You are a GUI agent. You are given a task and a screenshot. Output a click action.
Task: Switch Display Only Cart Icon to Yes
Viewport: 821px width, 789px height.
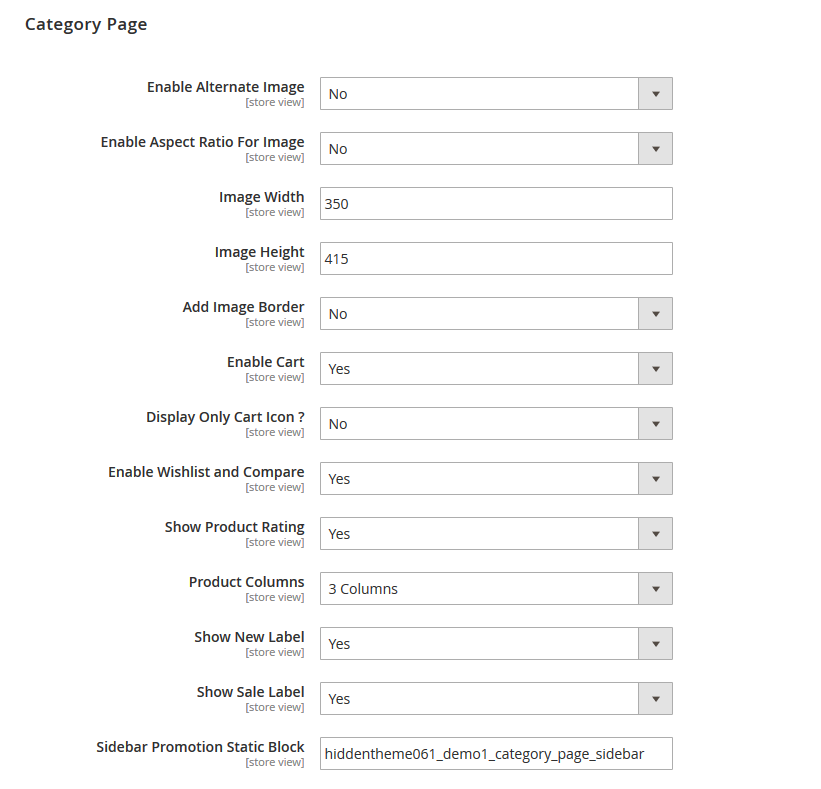click(495, 423)
